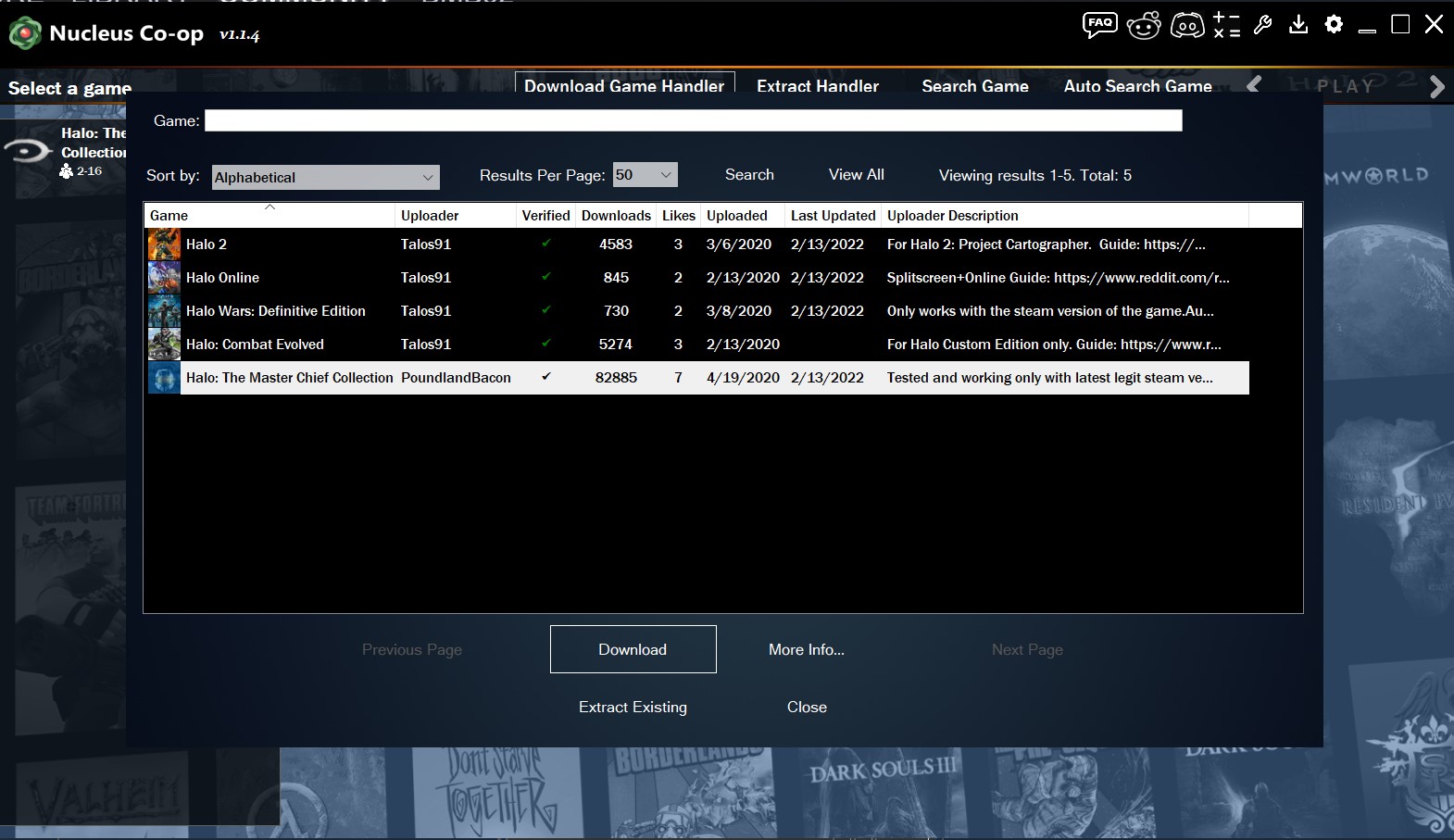Sort by the Downloads column header
Screen dimensions: 1454x840
(x=616, y=216)
